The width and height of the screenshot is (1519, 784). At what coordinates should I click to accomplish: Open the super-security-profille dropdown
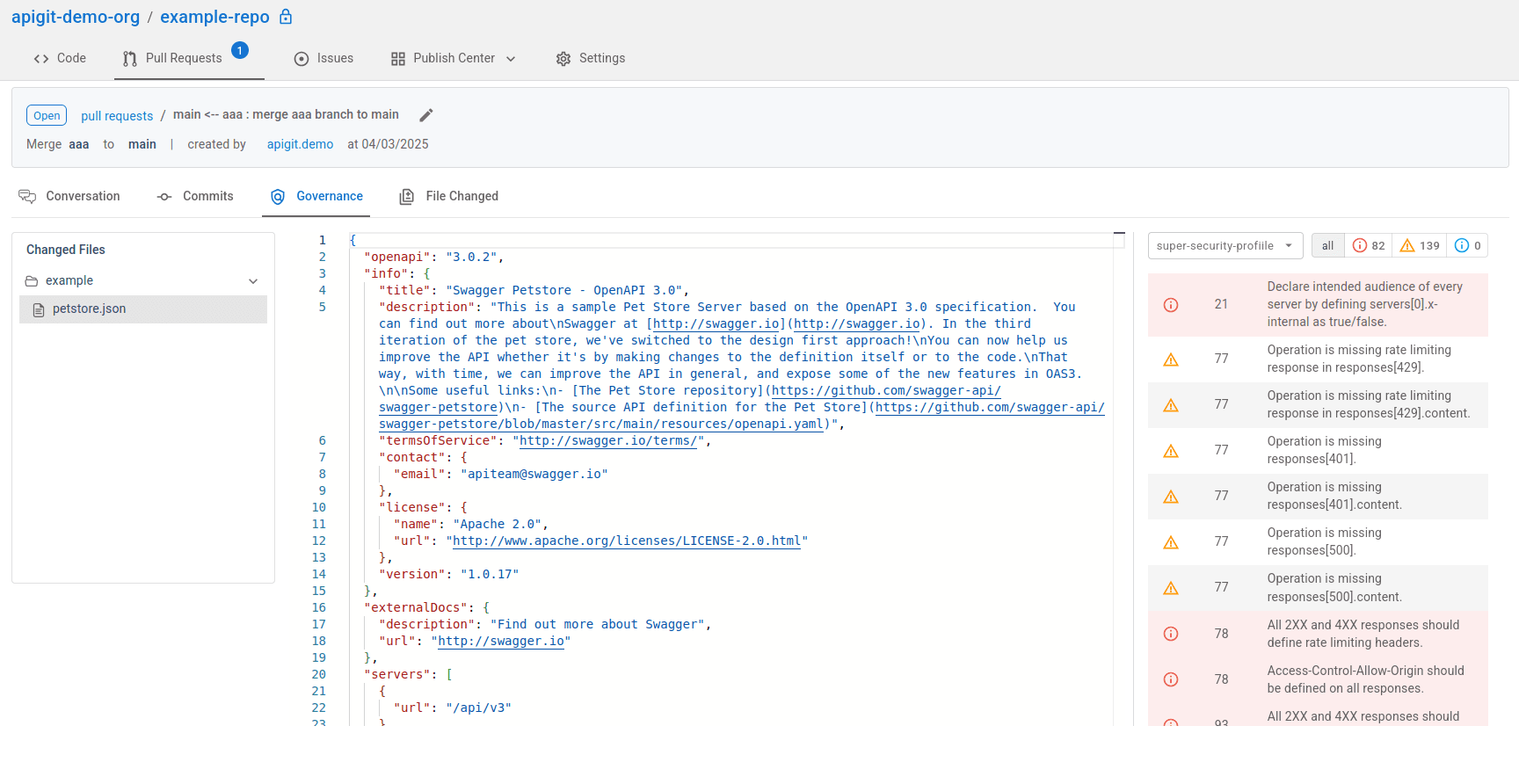[1225, 246]
